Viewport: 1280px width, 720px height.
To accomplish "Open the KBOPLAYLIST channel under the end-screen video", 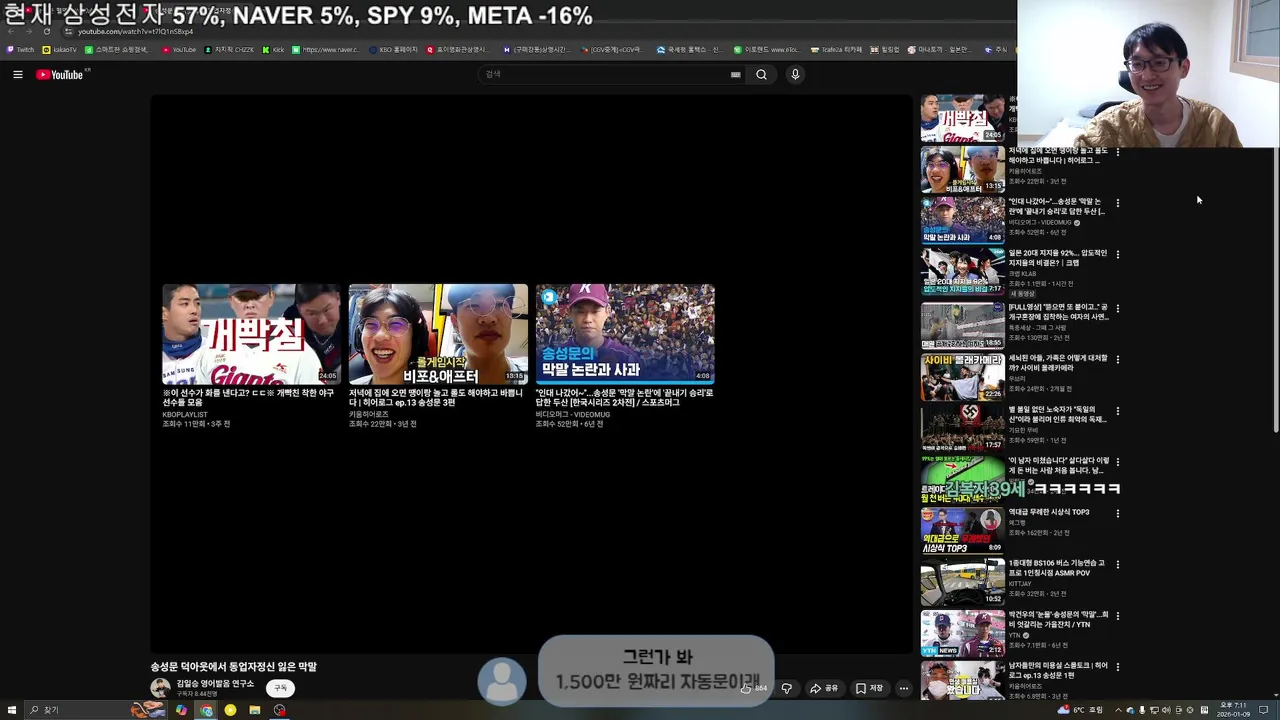I will pyautogui.click(x=185, y=414).
